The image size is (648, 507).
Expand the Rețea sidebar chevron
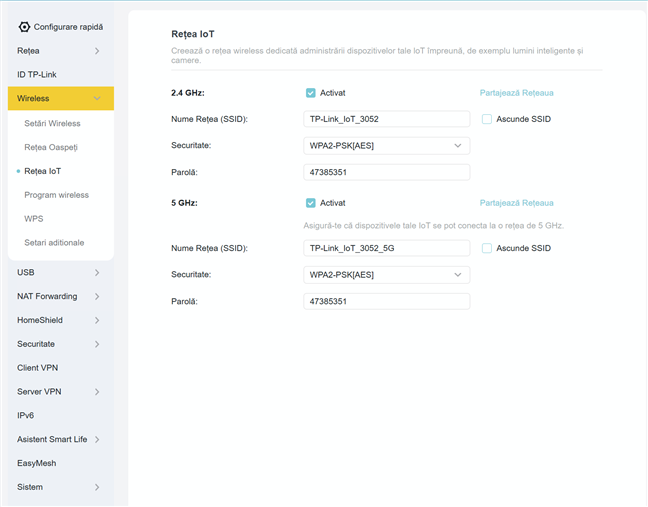point(97,50)
